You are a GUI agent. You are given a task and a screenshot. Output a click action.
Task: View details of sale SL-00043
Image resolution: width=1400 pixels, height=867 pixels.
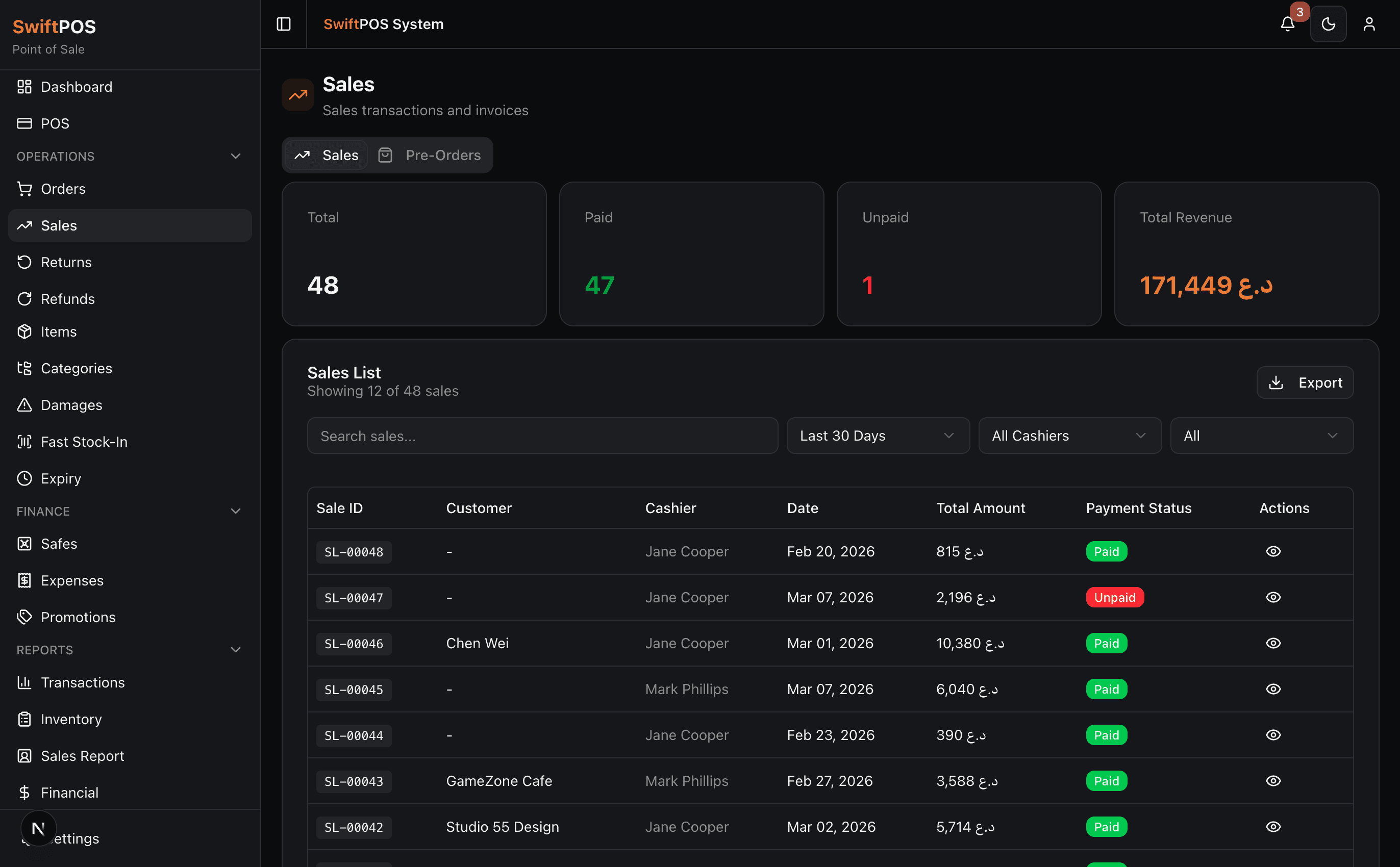point(1273,781)
